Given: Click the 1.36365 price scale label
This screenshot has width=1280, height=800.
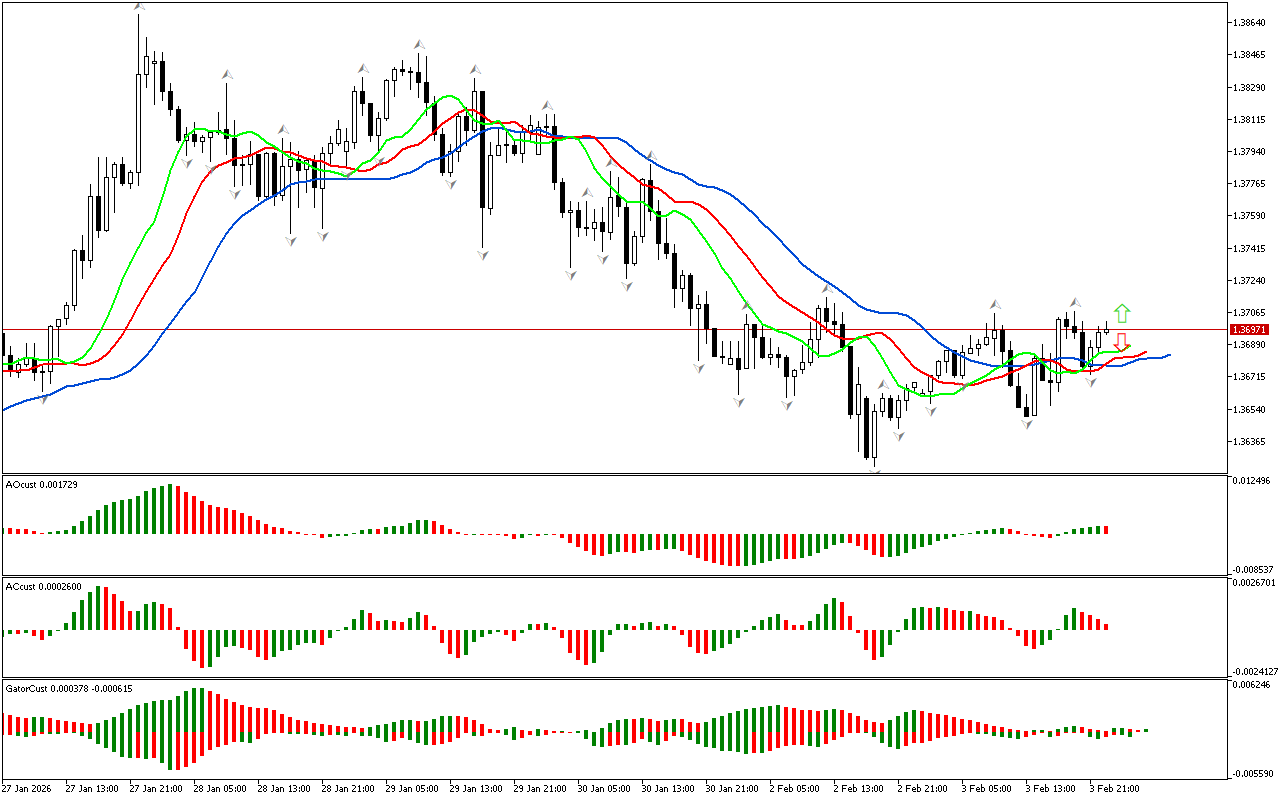Looking at the screenshot, I should pyautogui.click(x=1251, y=441).
